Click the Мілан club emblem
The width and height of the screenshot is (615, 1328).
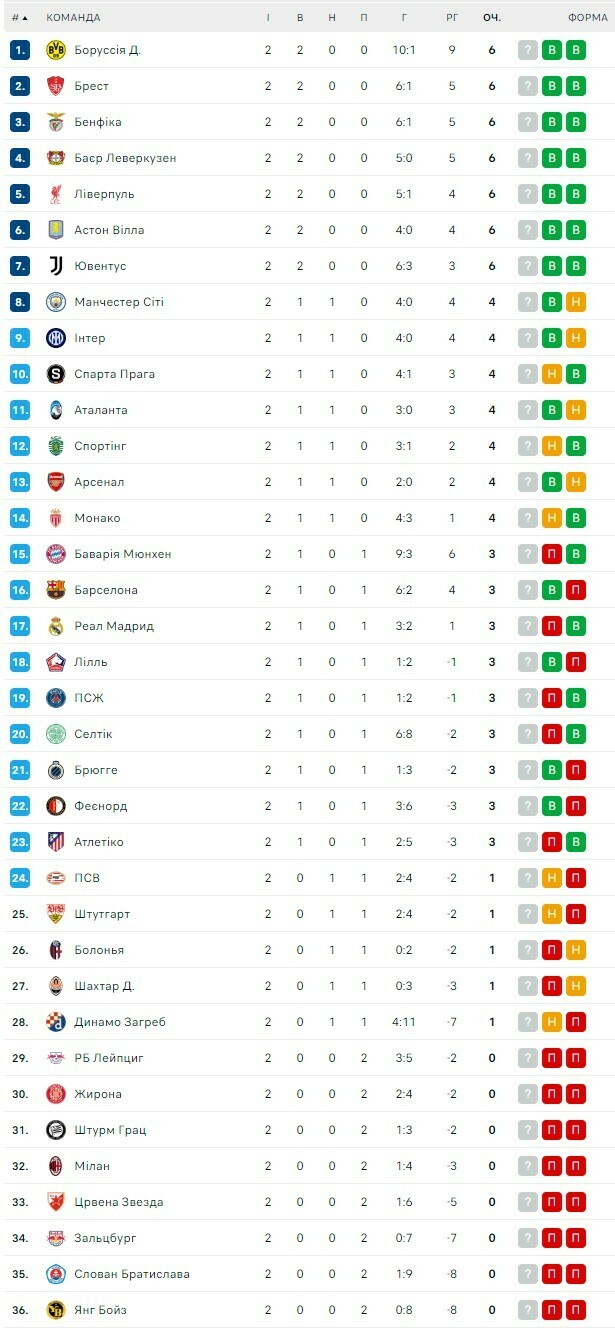click(55, 1166)
